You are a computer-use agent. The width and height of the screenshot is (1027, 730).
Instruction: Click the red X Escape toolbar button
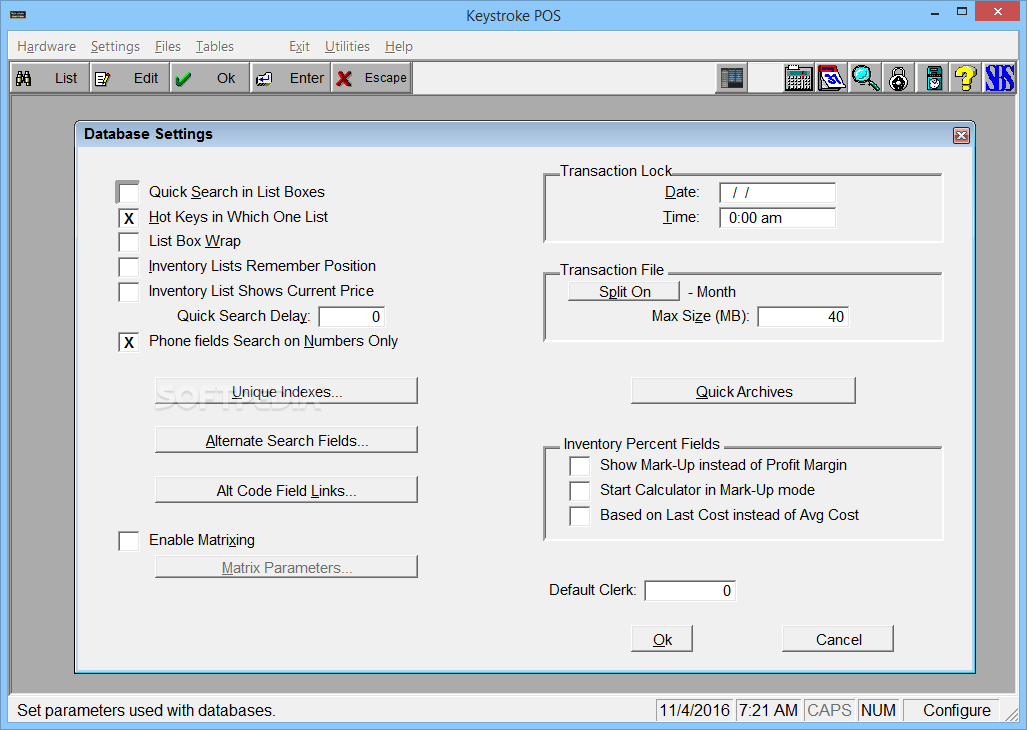pos(371,78)
